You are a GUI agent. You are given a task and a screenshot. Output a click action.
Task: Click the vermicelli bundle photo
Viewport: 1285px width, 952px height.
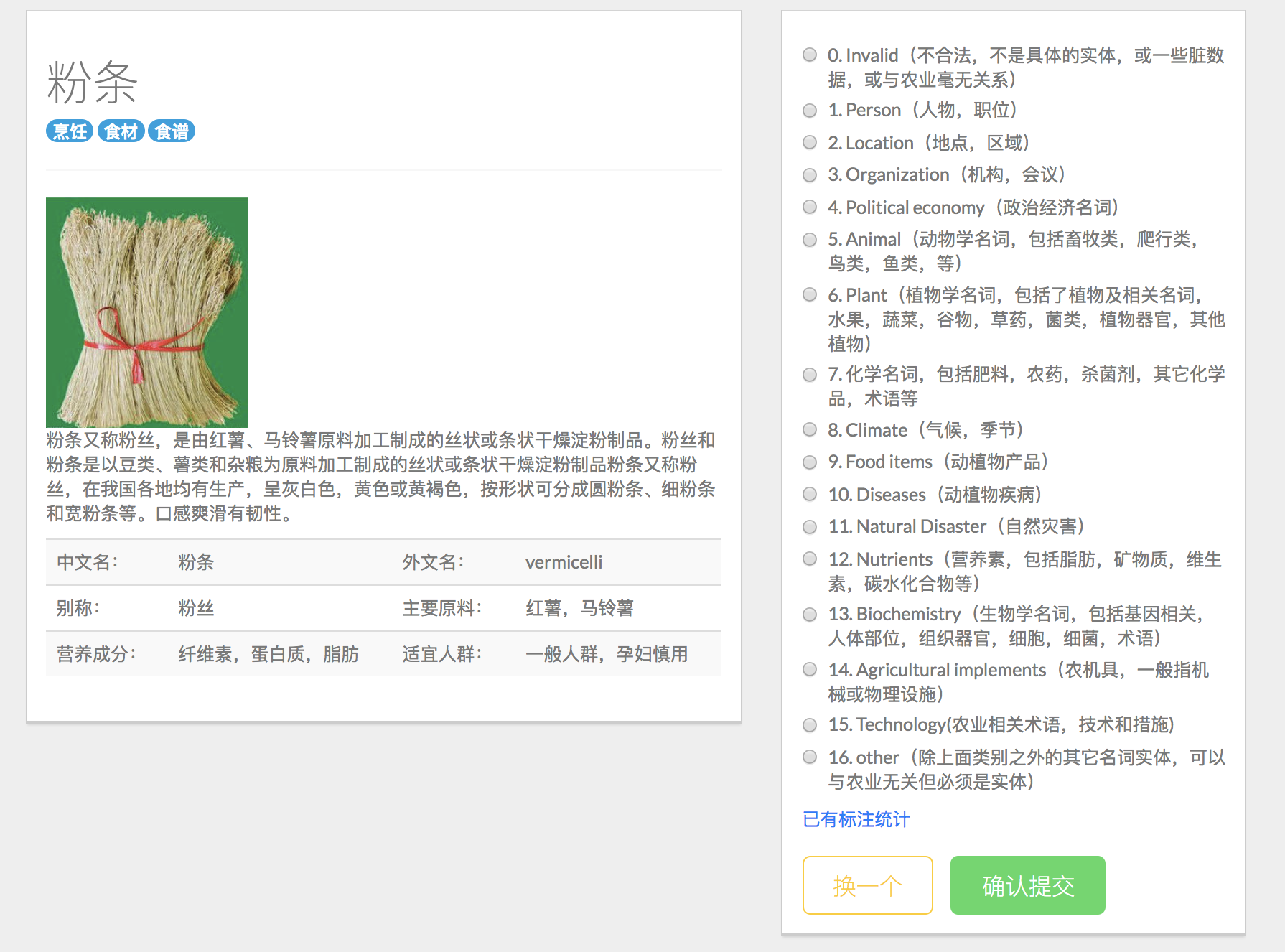(147, 312)
